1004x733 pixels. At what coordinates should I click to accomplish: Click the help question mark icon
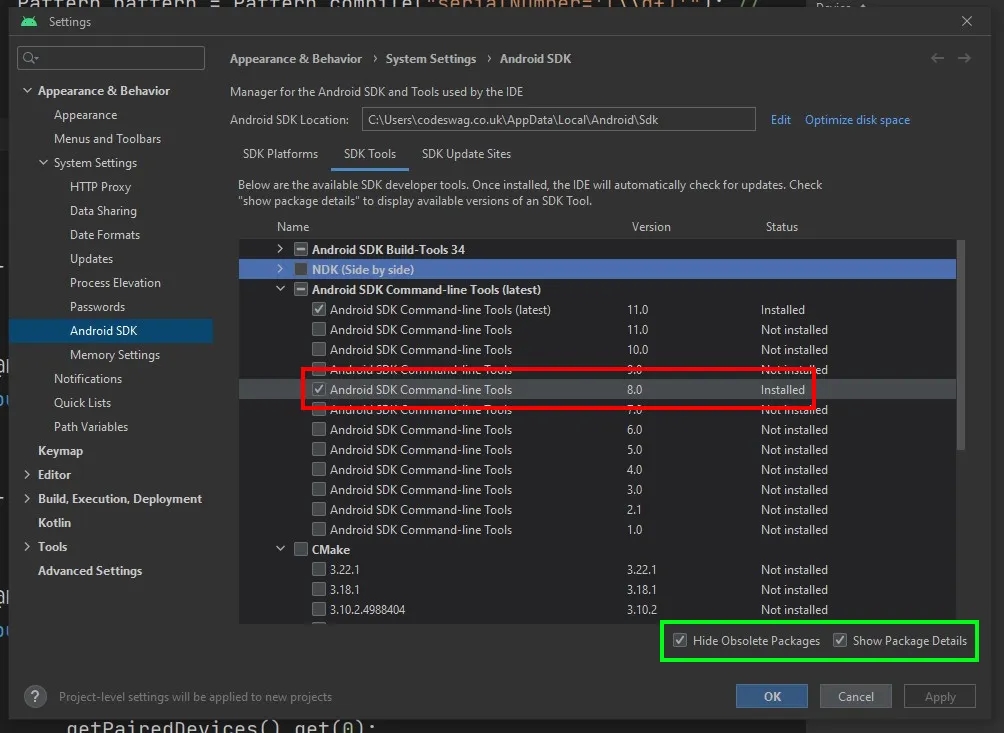[35, 697]
